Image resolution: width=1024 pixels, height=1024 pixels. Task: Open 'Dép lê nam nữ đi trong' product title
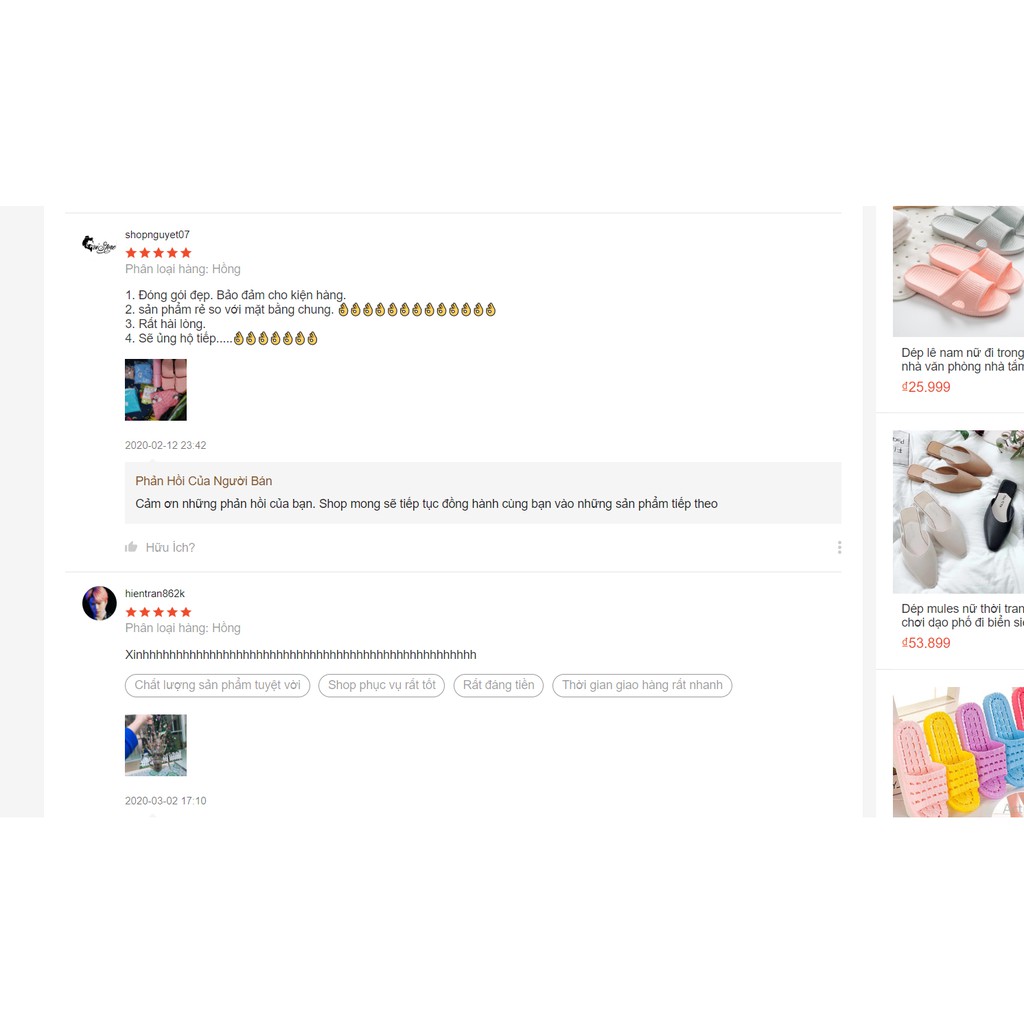point(962,360)
